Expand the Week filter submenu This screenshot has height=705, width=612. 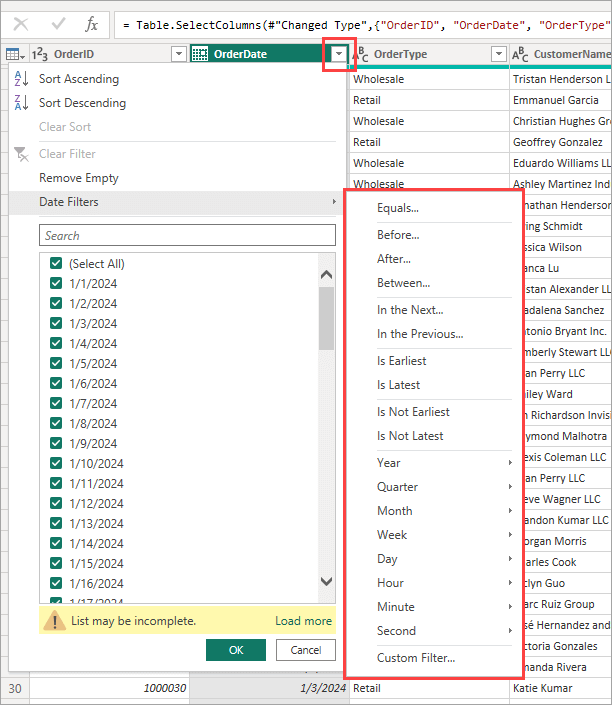pos(444,535)
